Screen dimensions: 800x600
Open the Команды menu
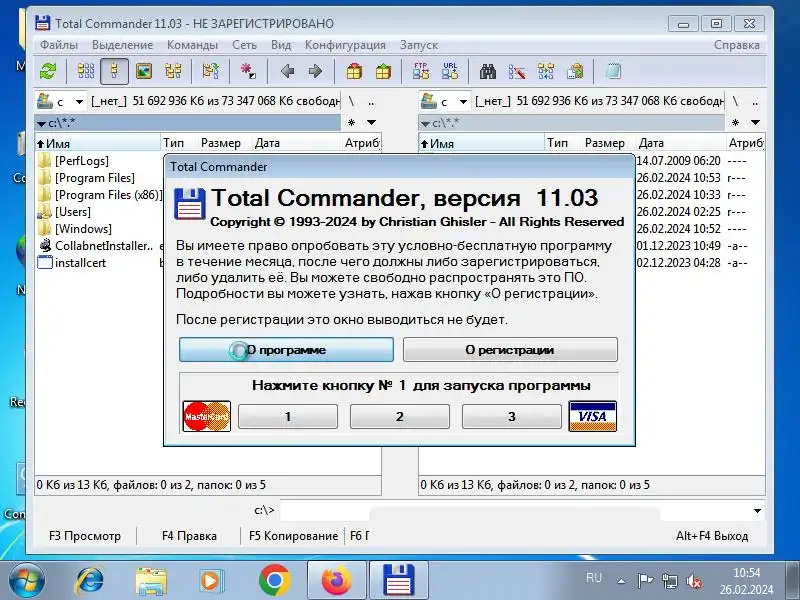tap(192, 45)
